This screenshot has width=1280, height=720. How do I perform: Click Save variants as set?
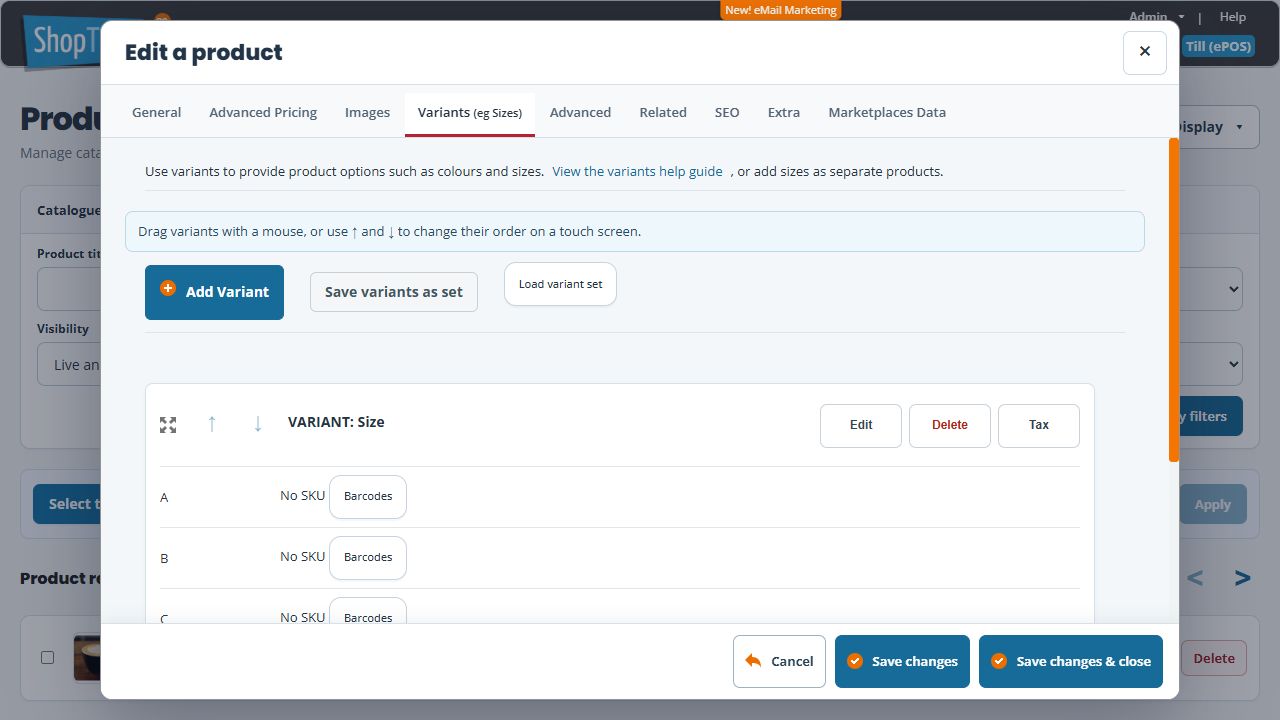coord(394,292)
